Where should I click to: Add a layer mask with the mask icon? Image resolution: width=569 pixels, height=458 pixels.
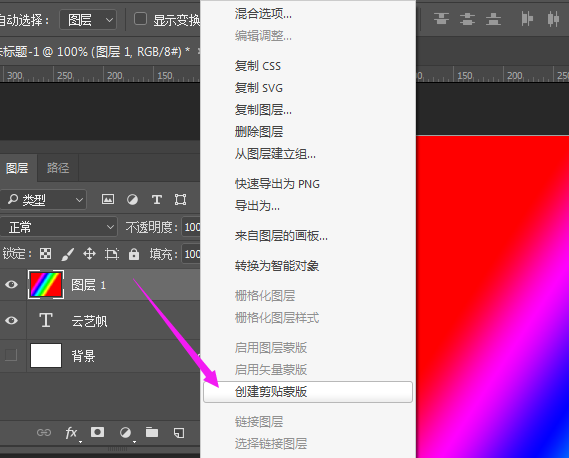click(97, 432)
